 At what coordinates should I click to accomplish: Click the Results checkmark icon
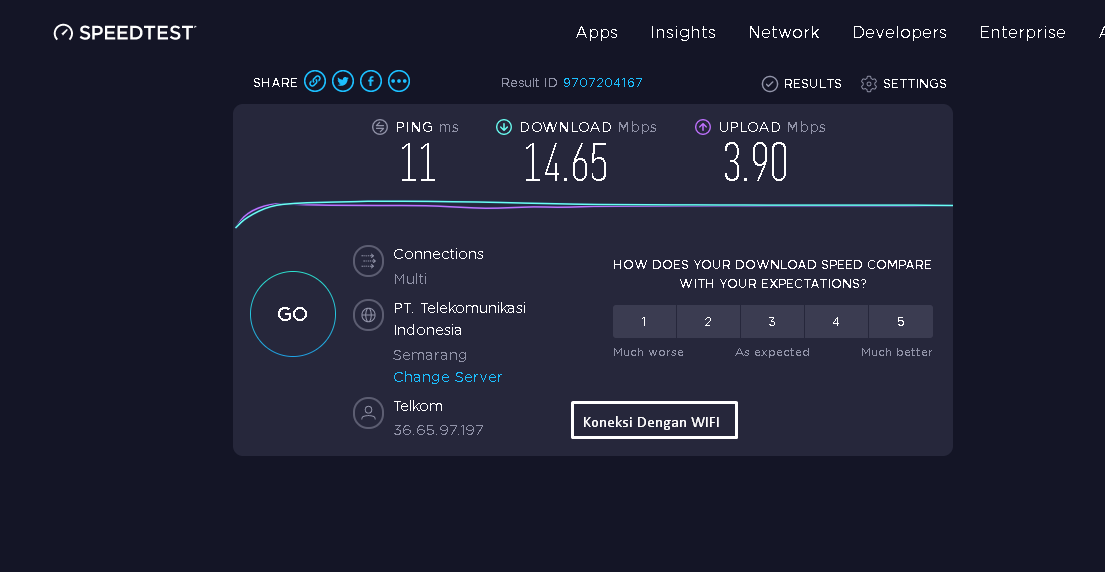tap(770, 84)
